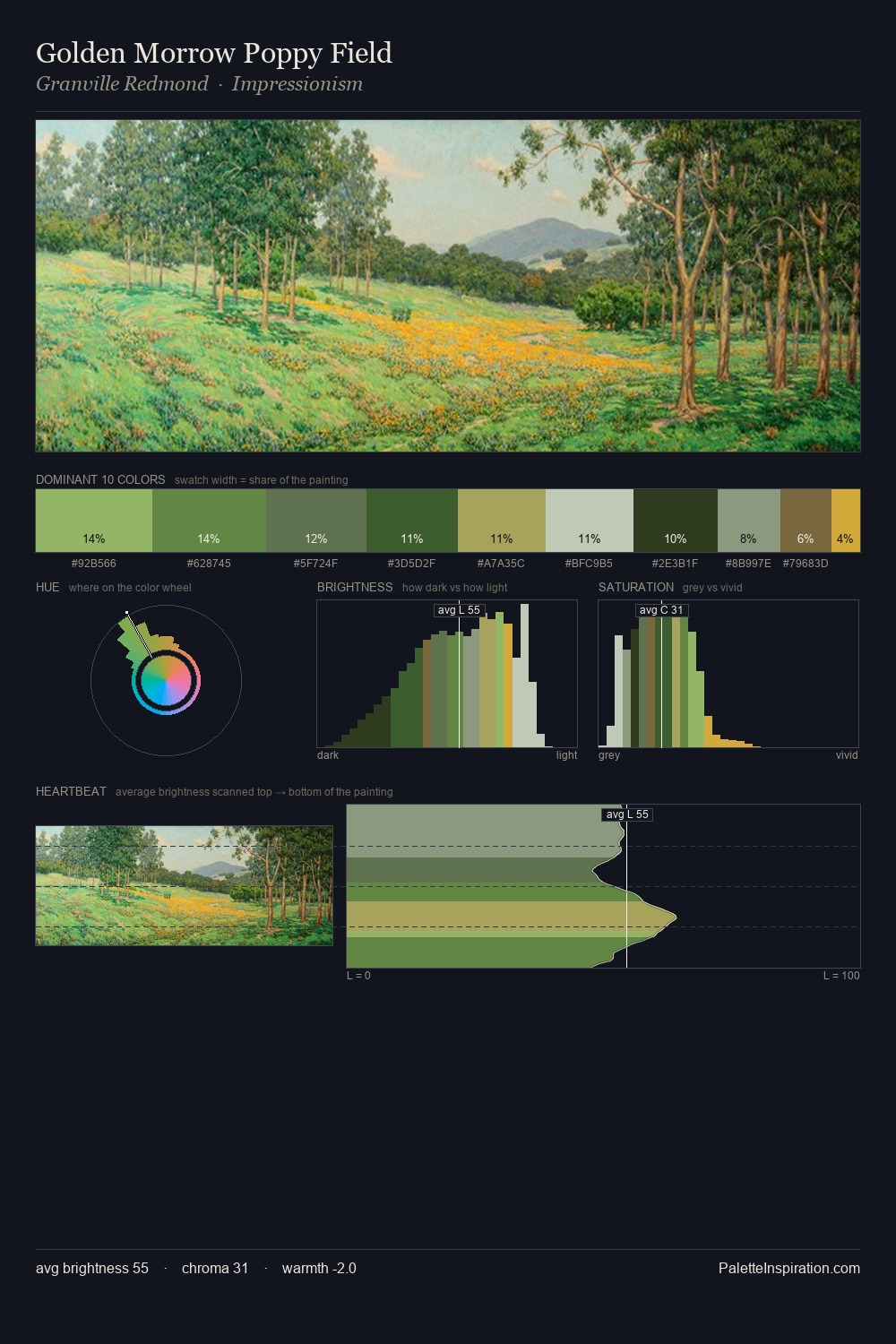Click the 'avg L 55' marker in heartbeat chart
896x1344 pixels.
[627, 814]
